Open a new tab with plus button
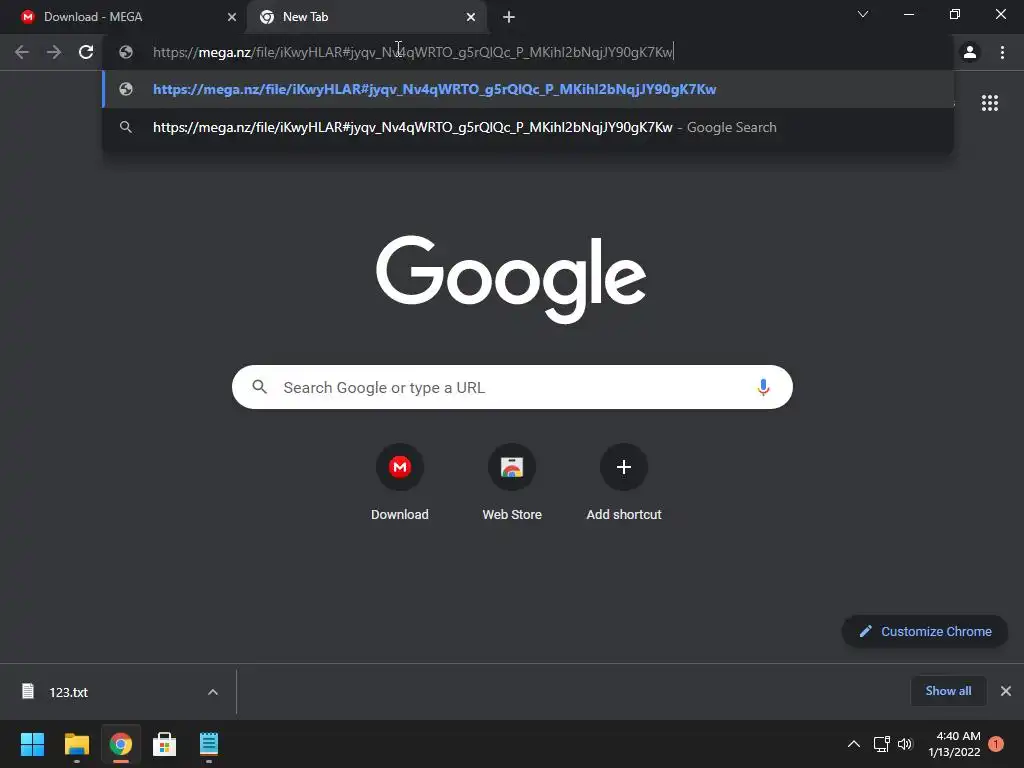 (x=509, y=17)
